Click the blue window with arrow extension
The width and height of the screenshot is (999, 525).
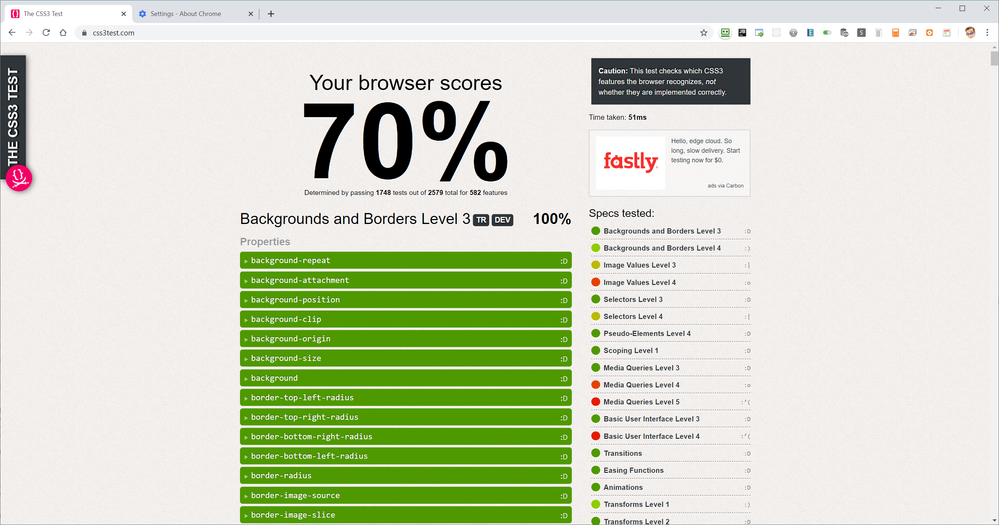coord(759,32)
